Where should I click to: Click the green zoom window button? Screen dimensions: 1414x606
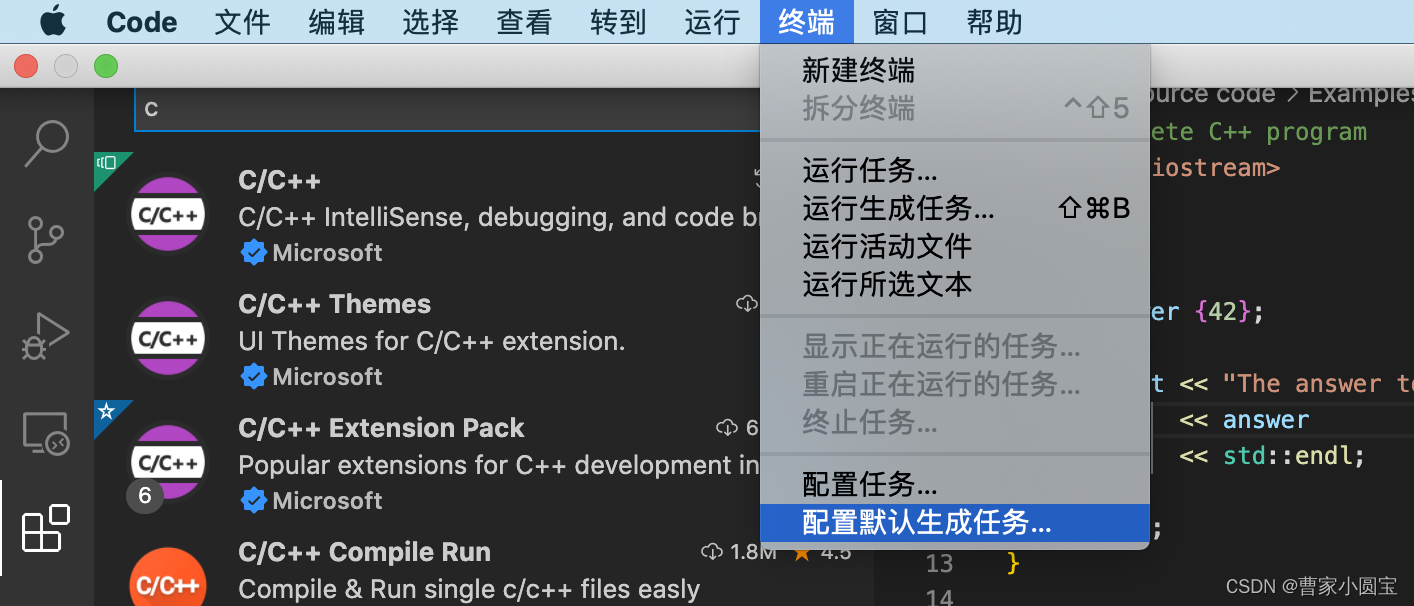tap(105, 67)
